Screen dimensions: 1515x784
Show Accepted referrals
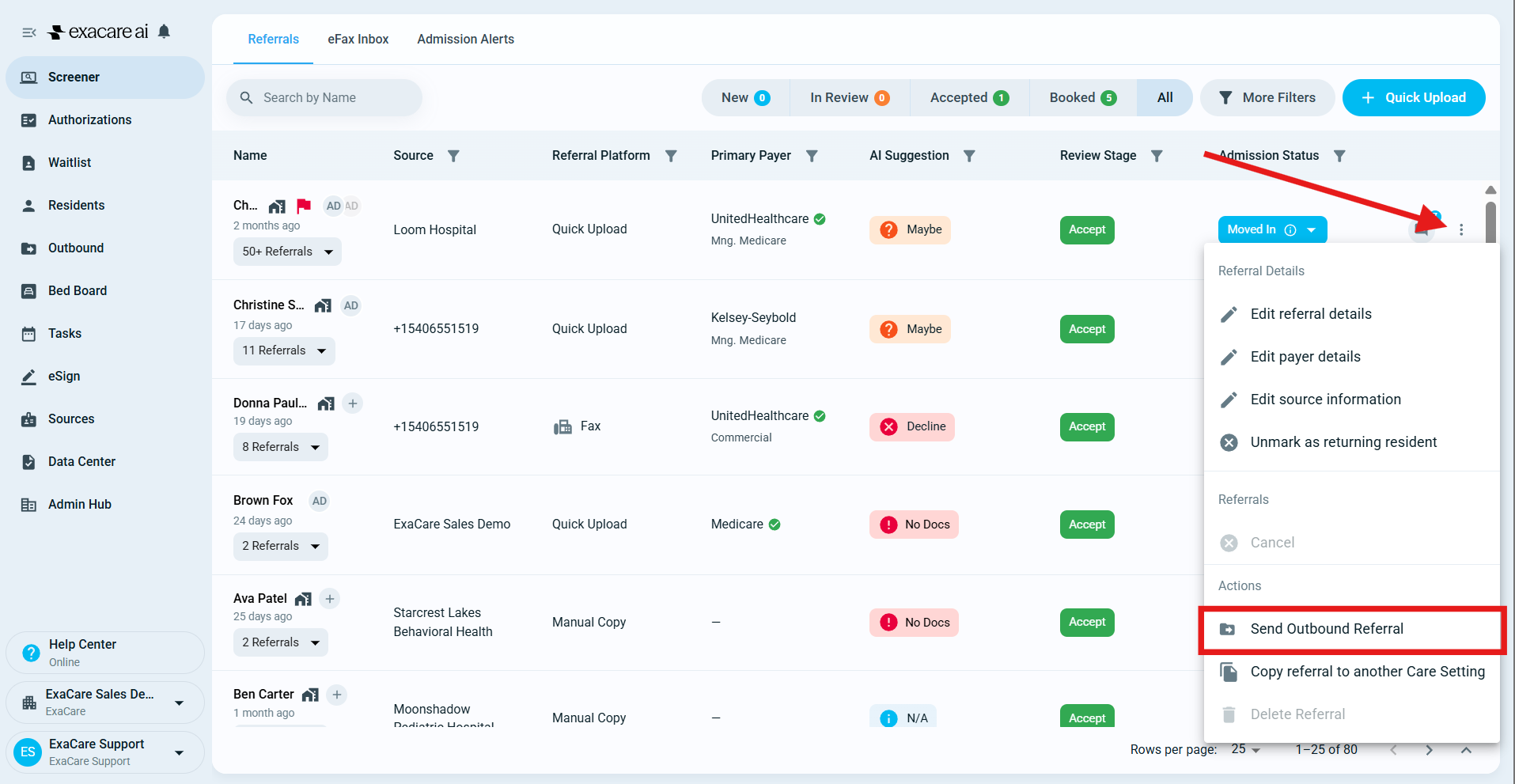click(969, 97)
